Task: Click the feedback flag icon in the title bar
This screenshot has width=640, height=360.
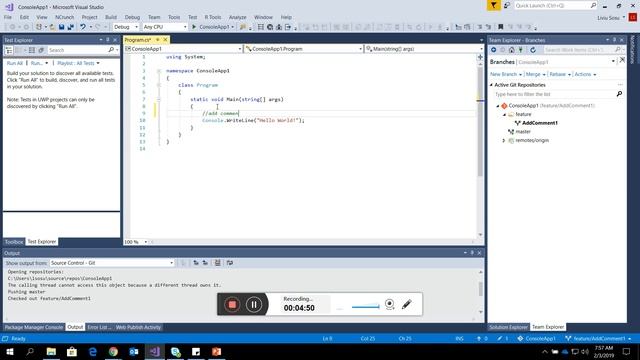Action: pos(493,5)
